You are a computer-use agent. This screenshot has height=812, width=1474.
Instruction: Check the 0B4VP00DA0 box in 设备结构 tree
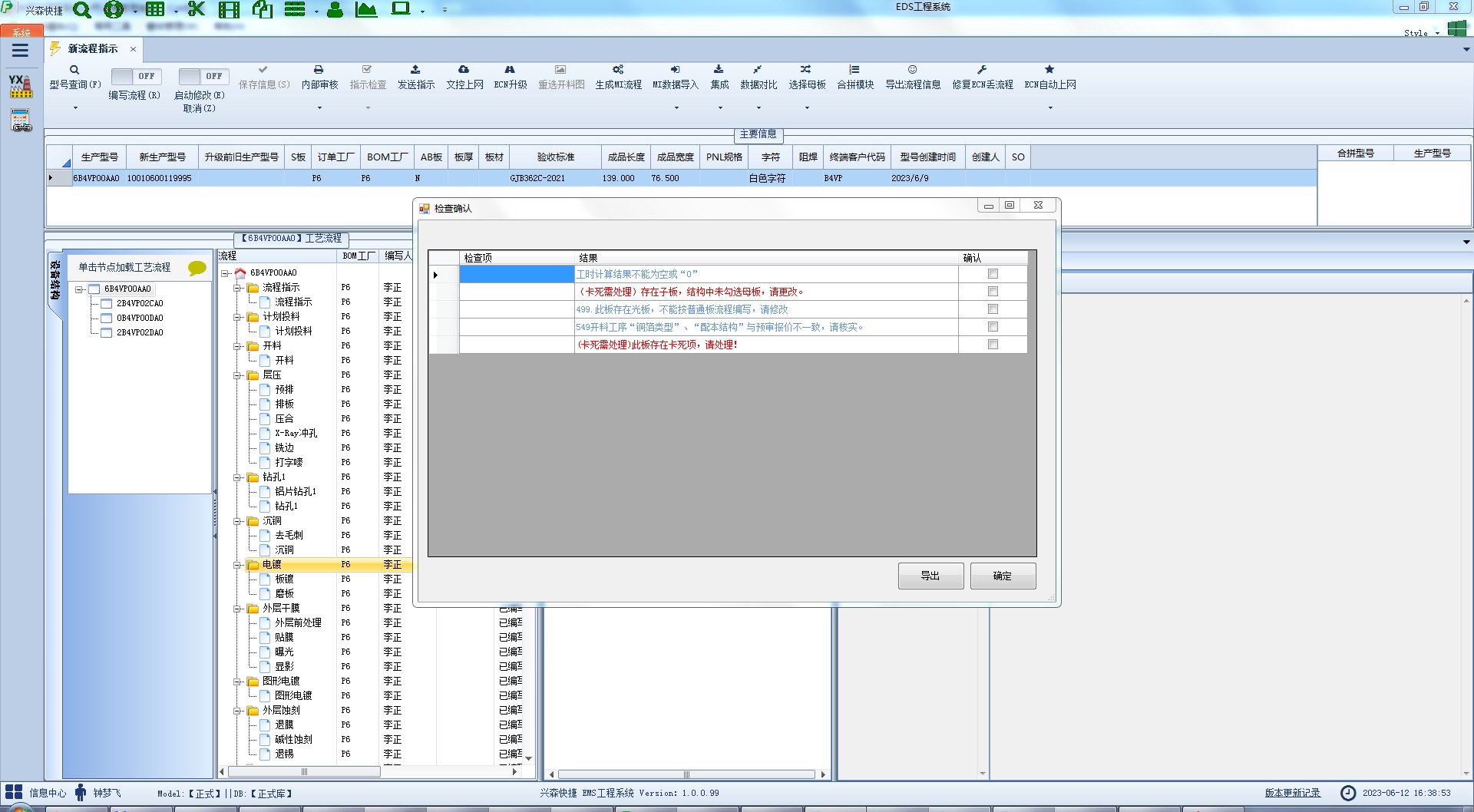click(107, 319)
